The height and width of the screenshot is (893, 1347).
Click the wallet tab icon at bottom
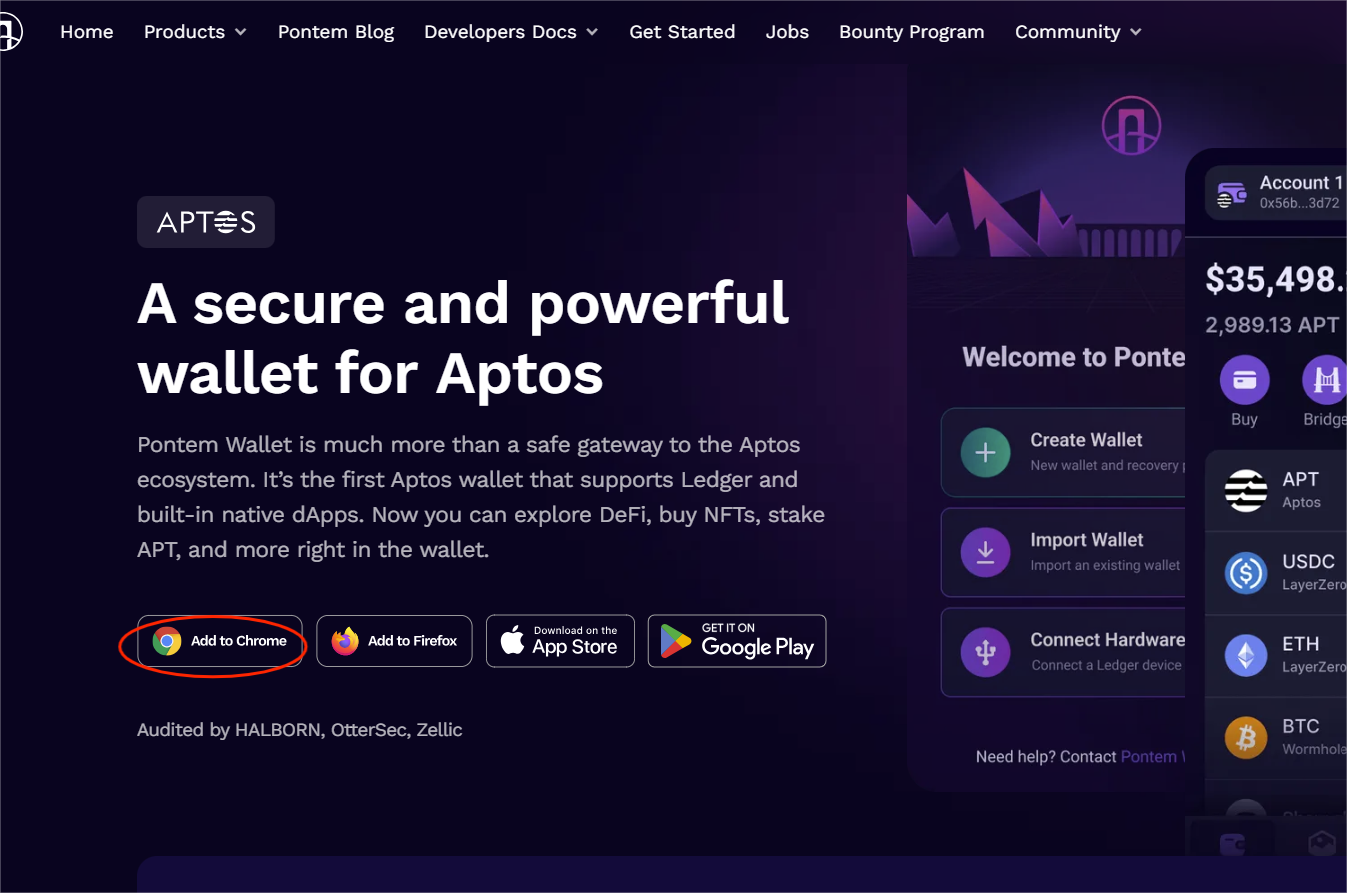1232,844
